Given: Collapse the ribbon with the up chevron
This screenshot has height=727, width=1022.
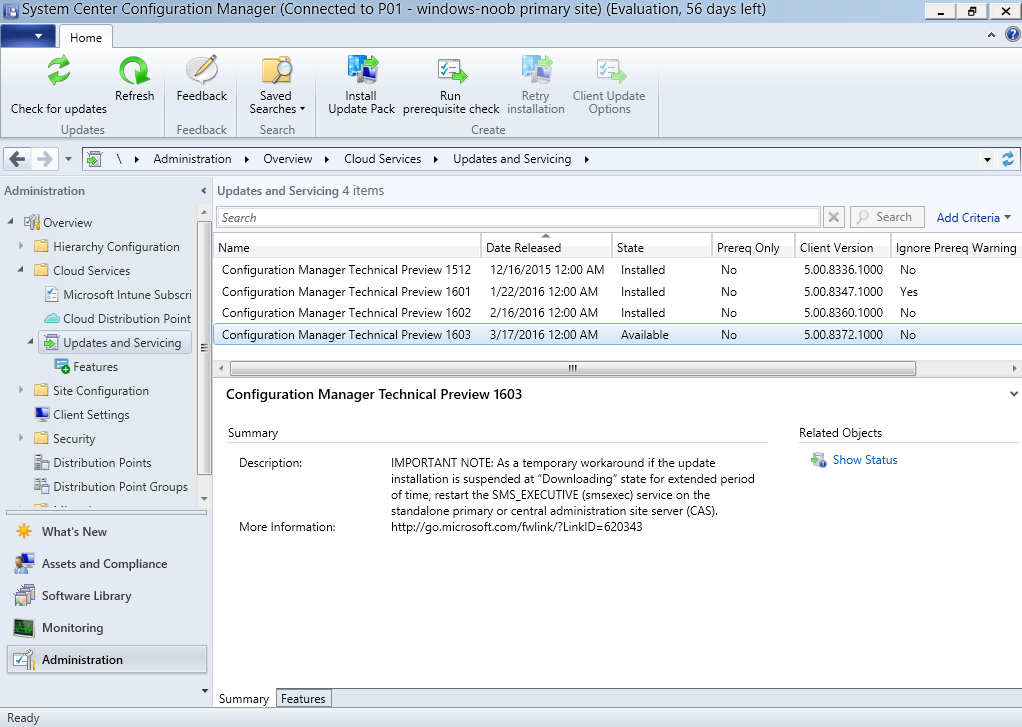Looking at the screenshot, I should pyautogui.click(x=991, y=35).
